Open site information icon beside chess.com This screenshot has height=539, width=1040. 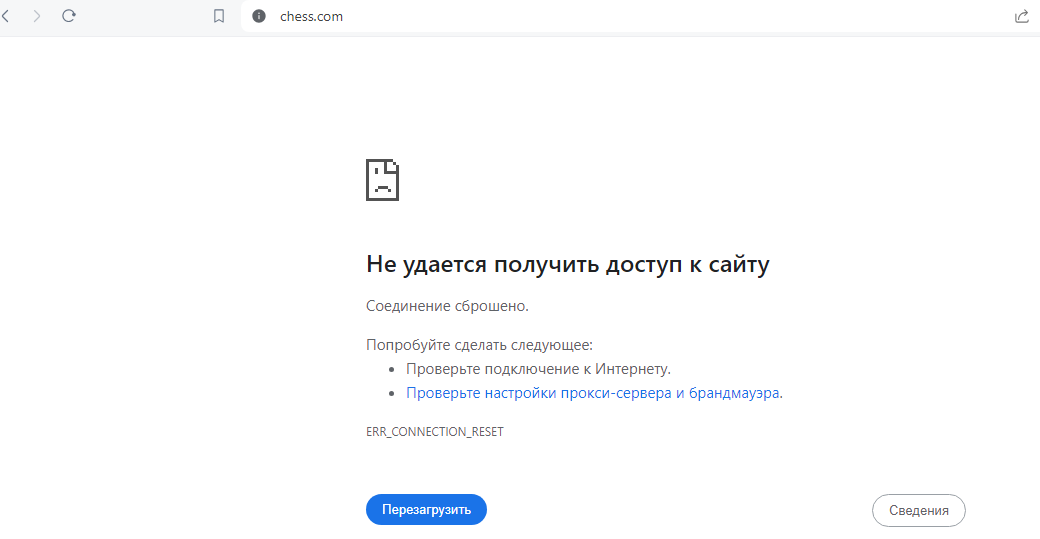259,16
